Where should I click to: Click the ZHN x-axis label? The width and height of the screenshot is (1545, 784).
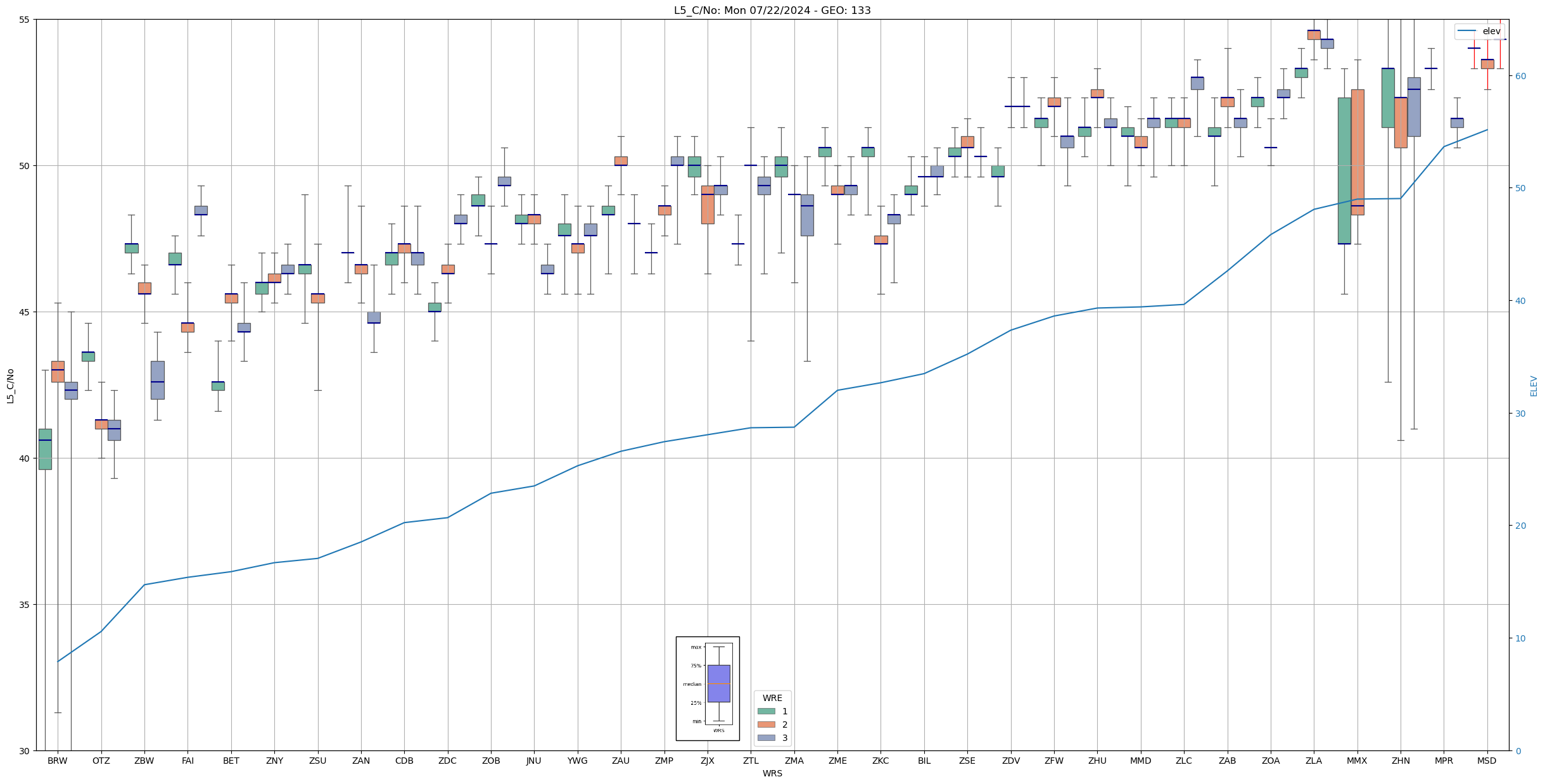pos(1401,761)
